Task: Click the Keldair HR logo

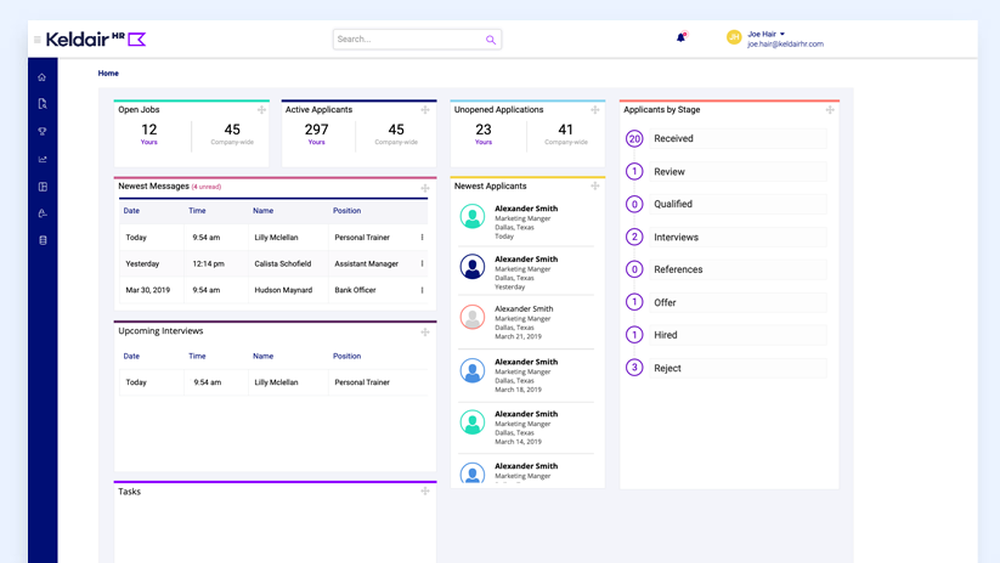Action: pos(96,40)
